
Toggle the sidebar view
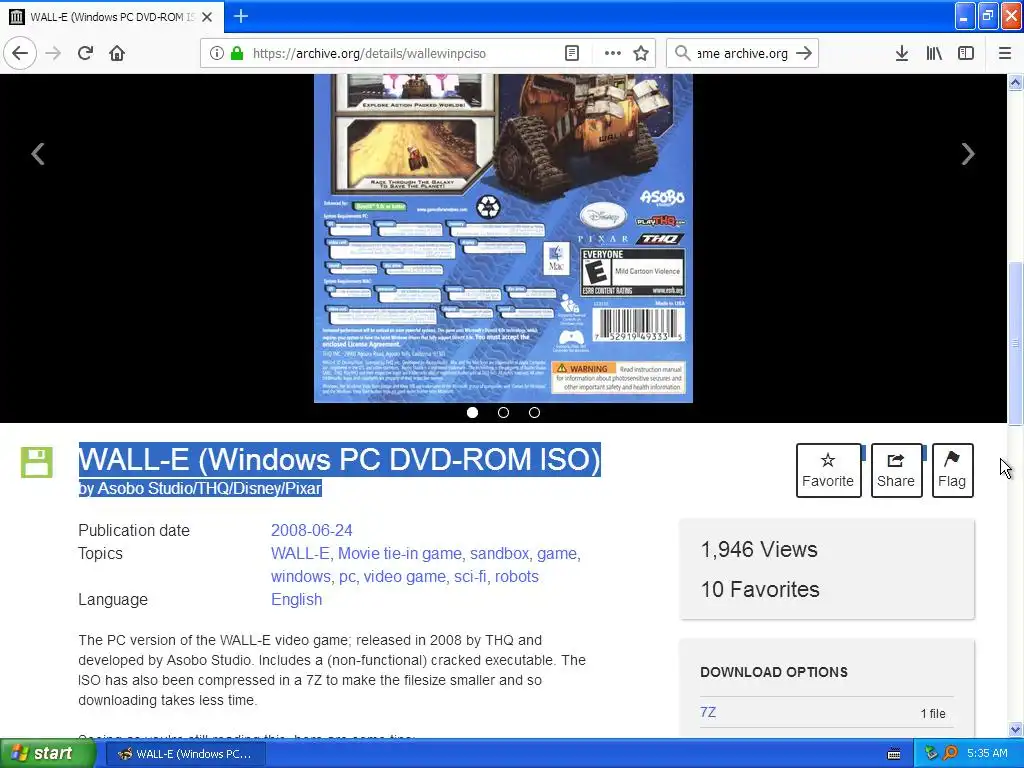click(x=966, y=54)
